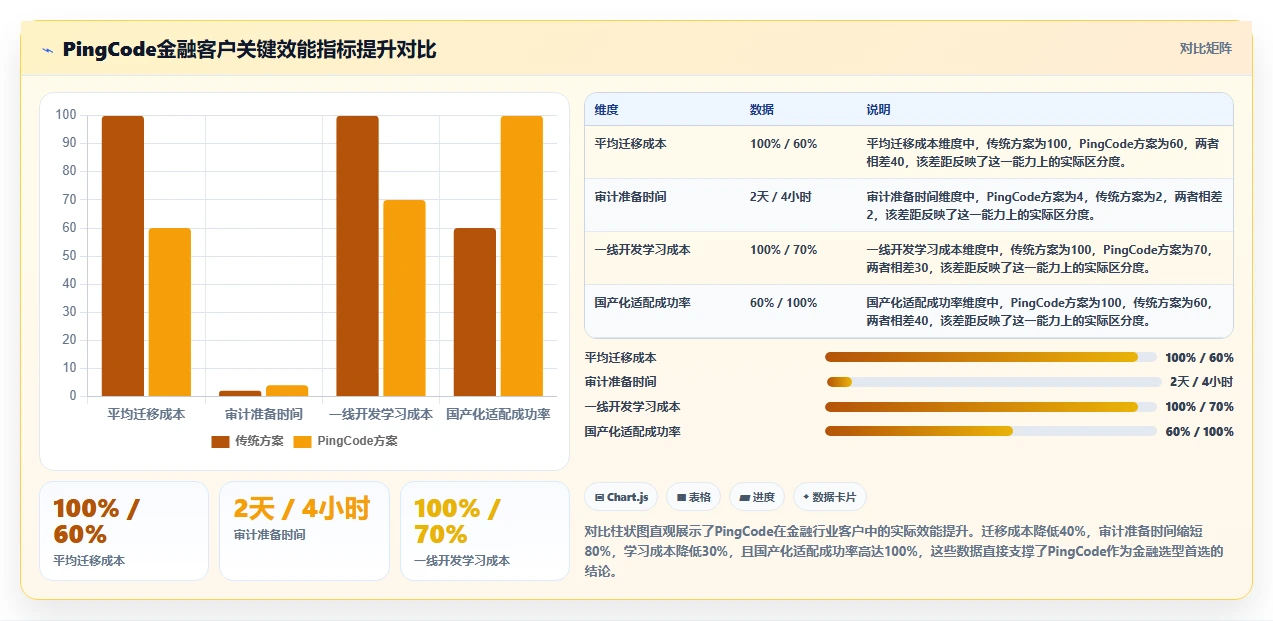Click the 国产化适配成功率 progress bar
Viewport: 1273px width, 621px height.
click(990, 431)
